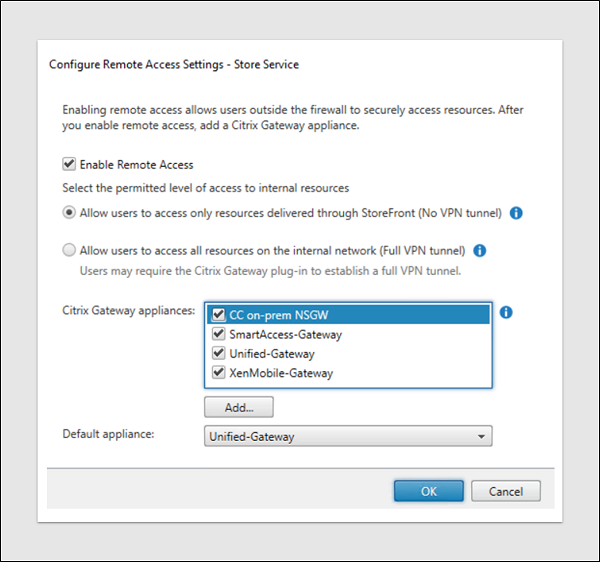Click the Cancel button
The image size is (600, 562).
point(506,491)
